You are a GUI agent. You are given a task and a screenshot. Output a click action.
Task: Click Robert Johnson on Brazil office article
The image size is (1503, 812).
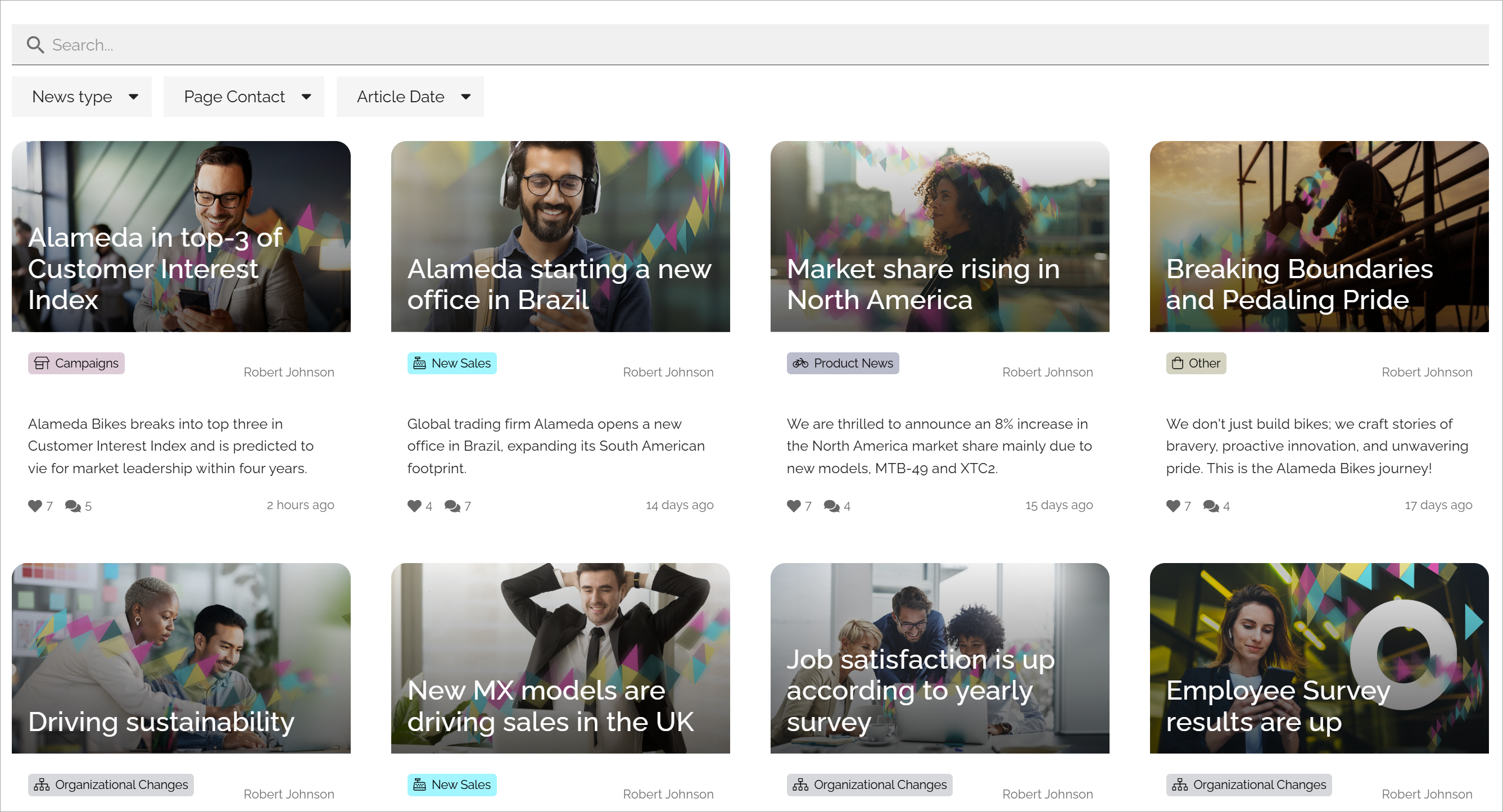[668, 372]
